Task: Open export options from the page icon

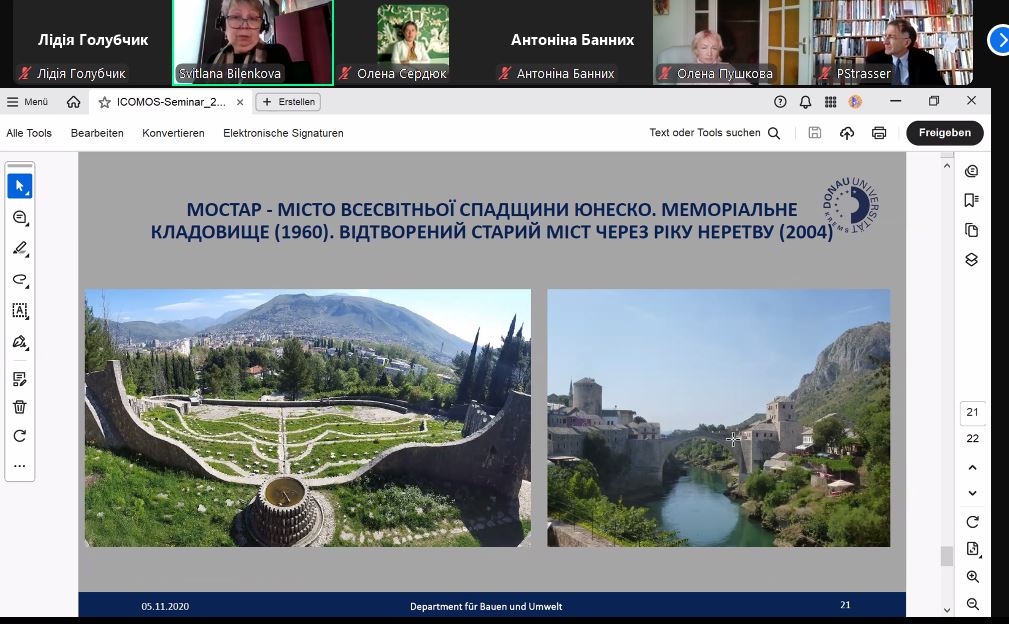Action: pyautogui.click(x=971, y=548)
